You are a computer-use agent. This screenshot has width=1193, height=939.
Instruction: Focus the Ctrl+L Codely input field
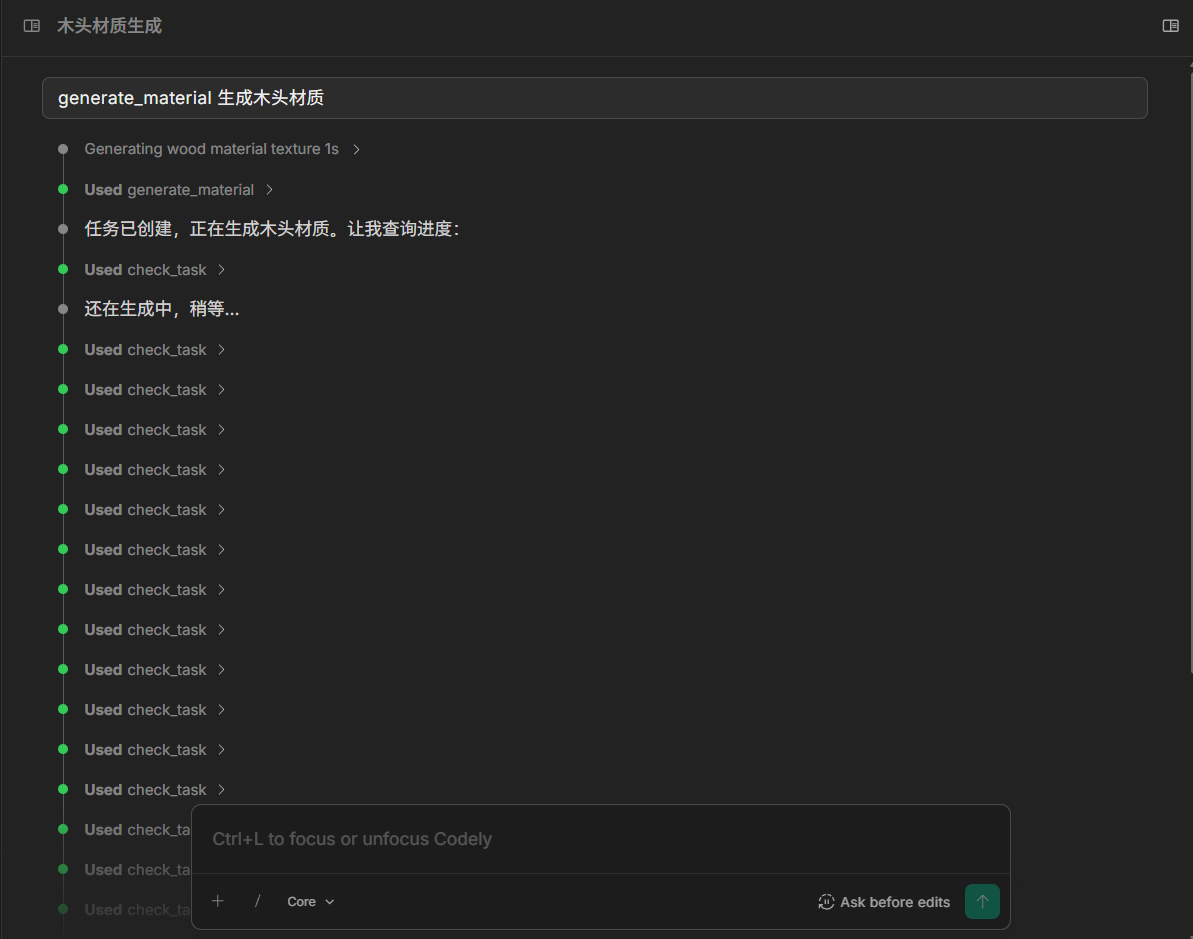pyautogui.click(x=600, y=839)
